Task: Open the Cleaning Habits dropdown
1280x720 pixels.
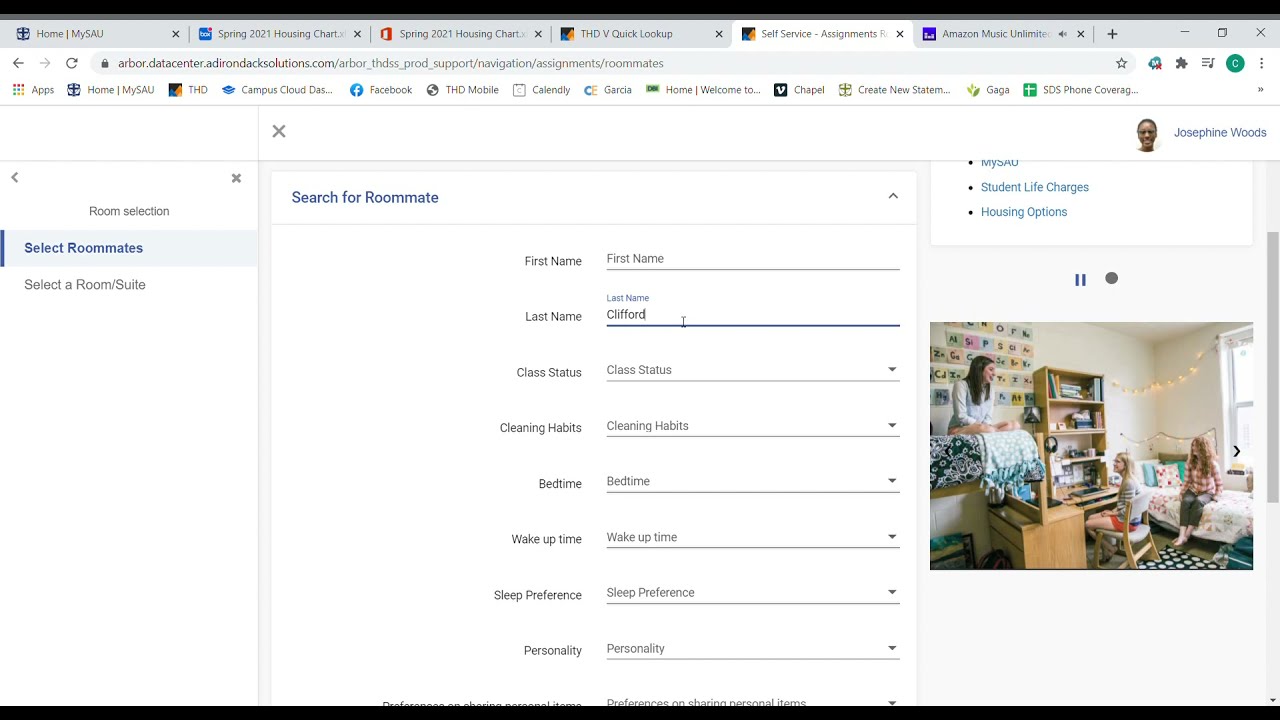Action: (x=752, y=426)
